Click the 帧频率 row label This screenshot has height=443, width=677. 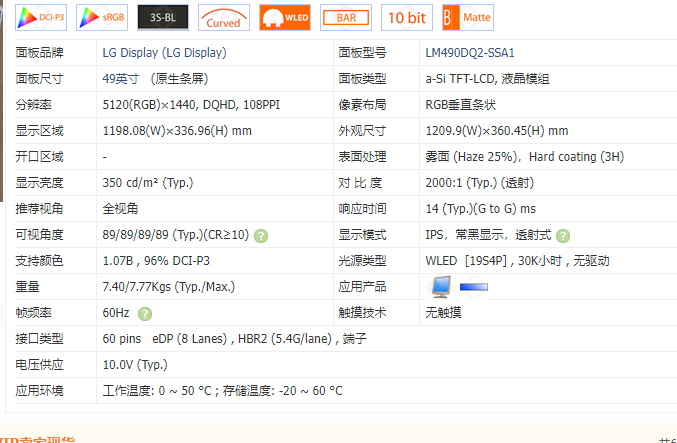click(x=33, y=312)
